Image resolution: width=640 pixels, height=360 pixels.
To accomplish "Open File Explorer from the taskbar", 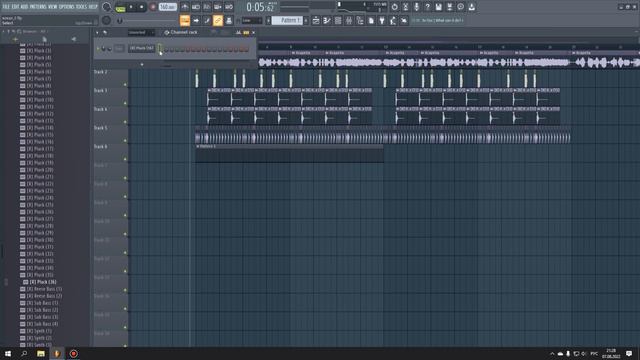I will tap(41, 353).
